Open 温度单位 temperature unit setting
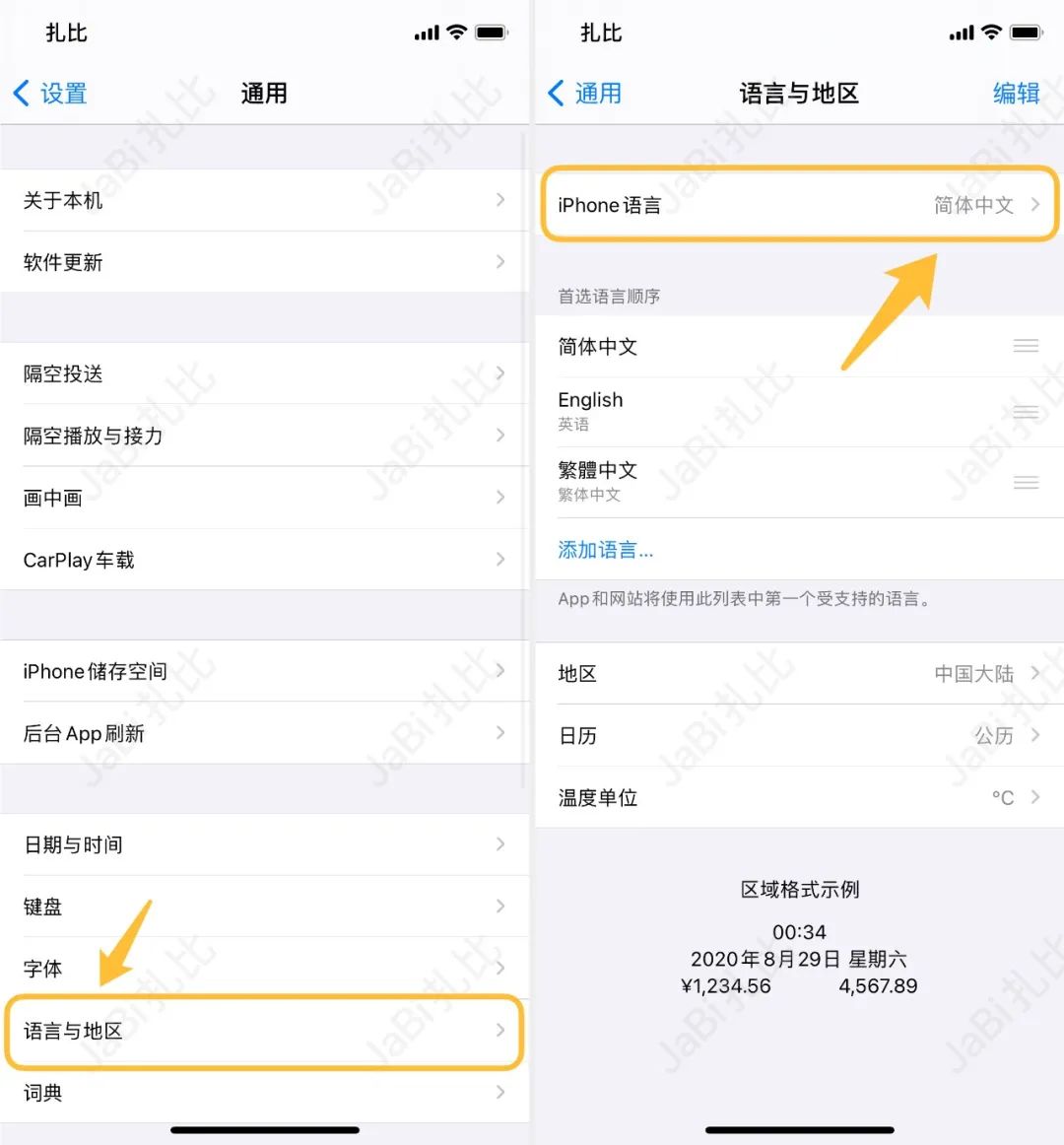 [x=799, y=797]
